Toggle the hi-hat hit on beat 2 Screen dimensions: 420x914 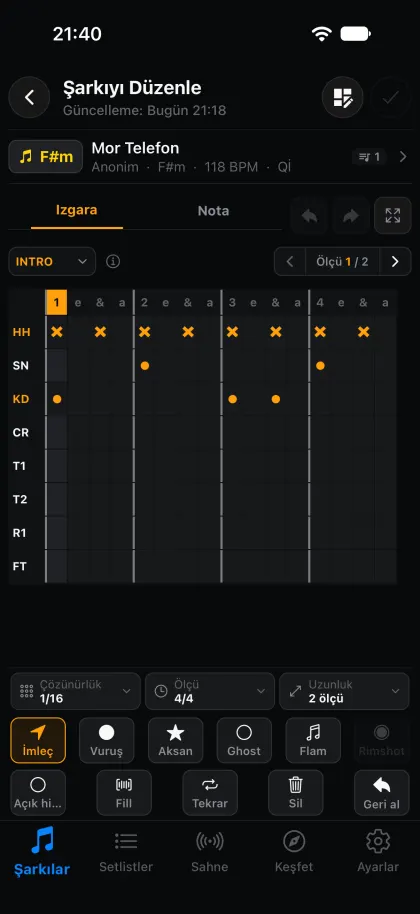tap(144, 332)
